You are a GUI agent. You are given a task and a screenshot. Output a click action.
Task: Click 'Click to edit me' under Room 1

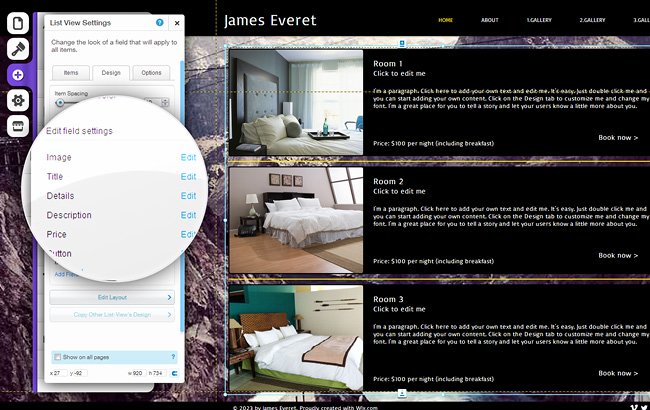pos(399,74)
